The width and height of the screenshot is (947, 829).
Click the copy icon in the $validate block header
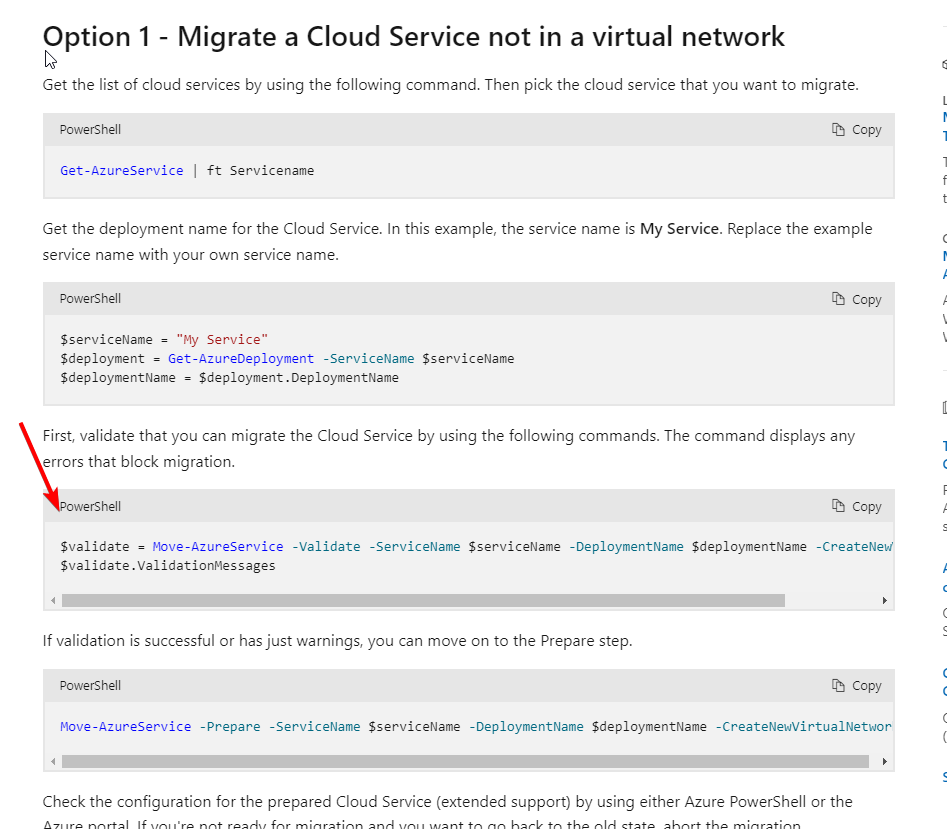pos(838,506)
